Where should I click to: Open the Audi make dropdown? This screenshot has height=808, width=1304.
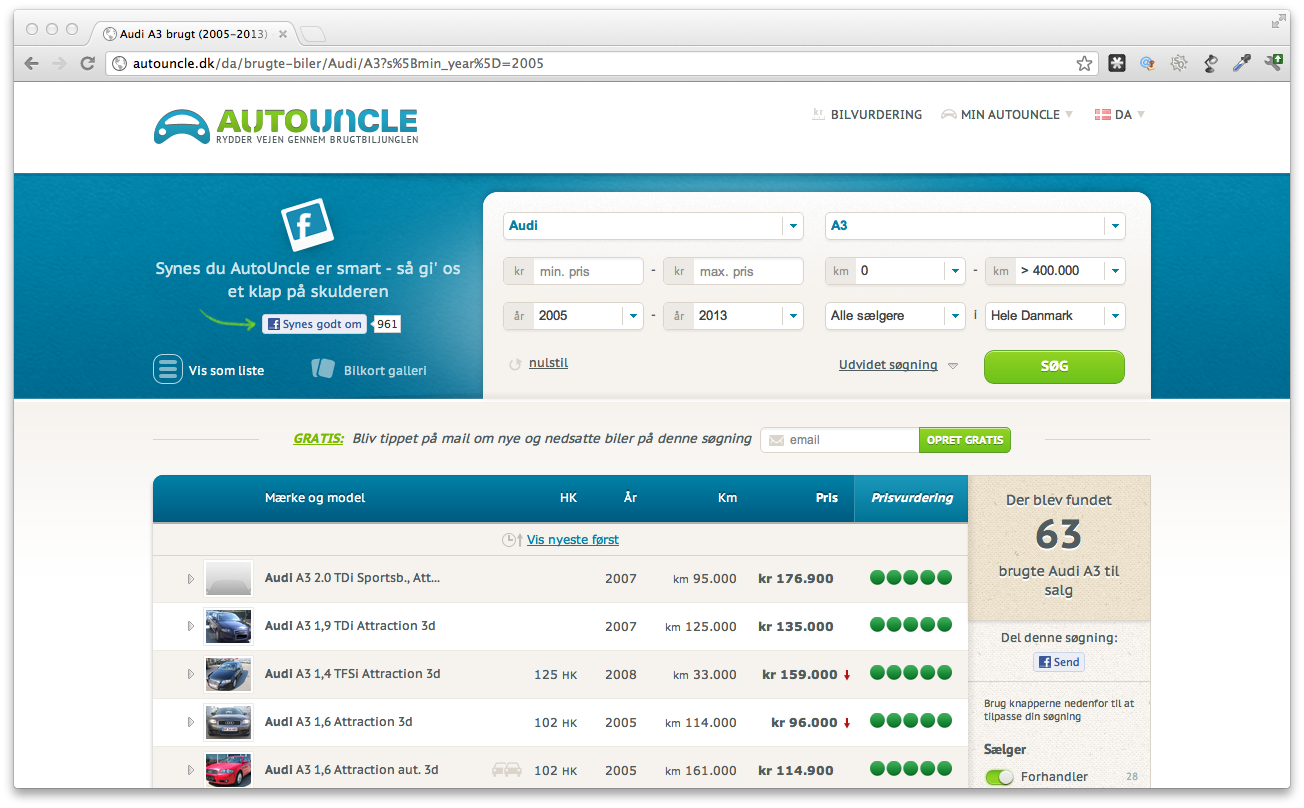654,226
